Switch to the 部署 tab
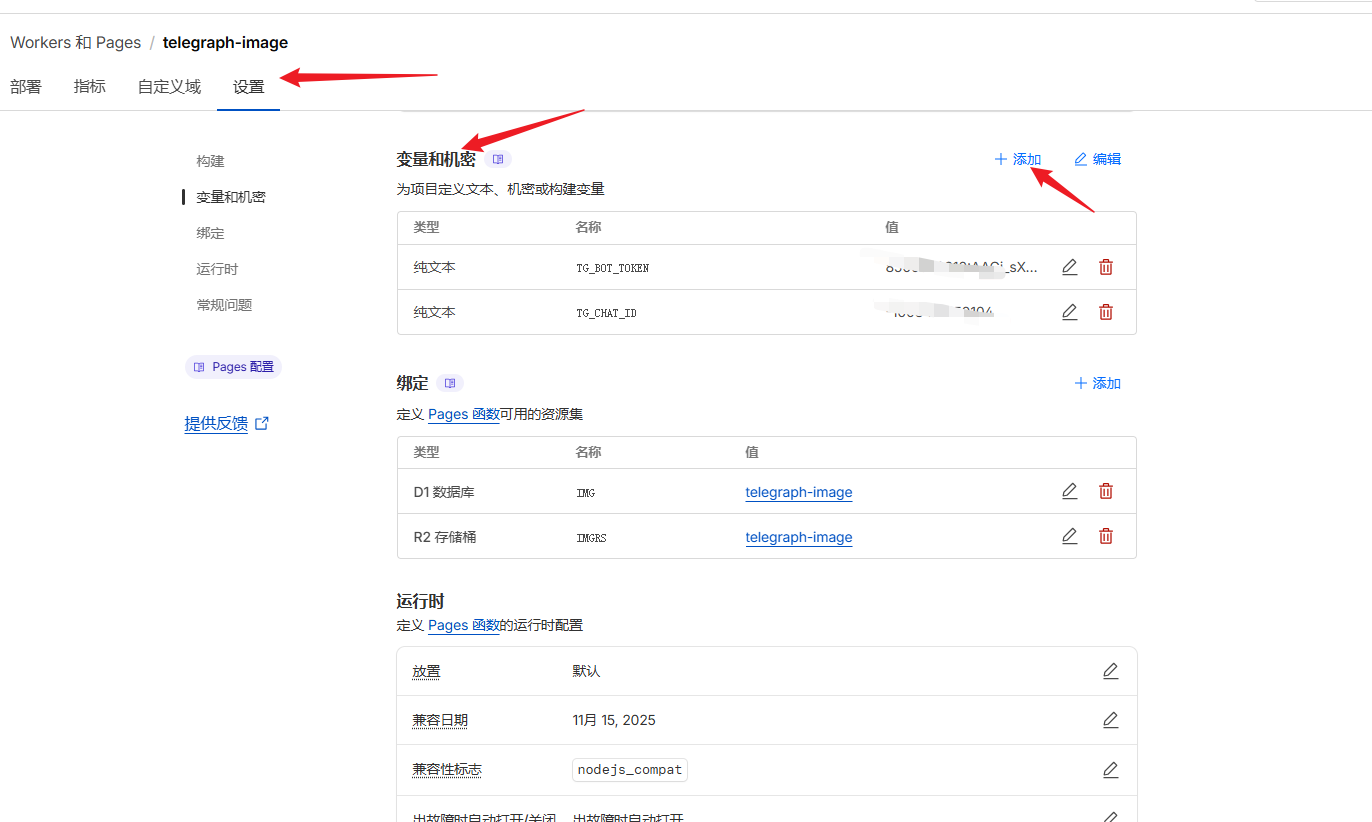Screen dimensions: 1372x822 click(26, 87)
